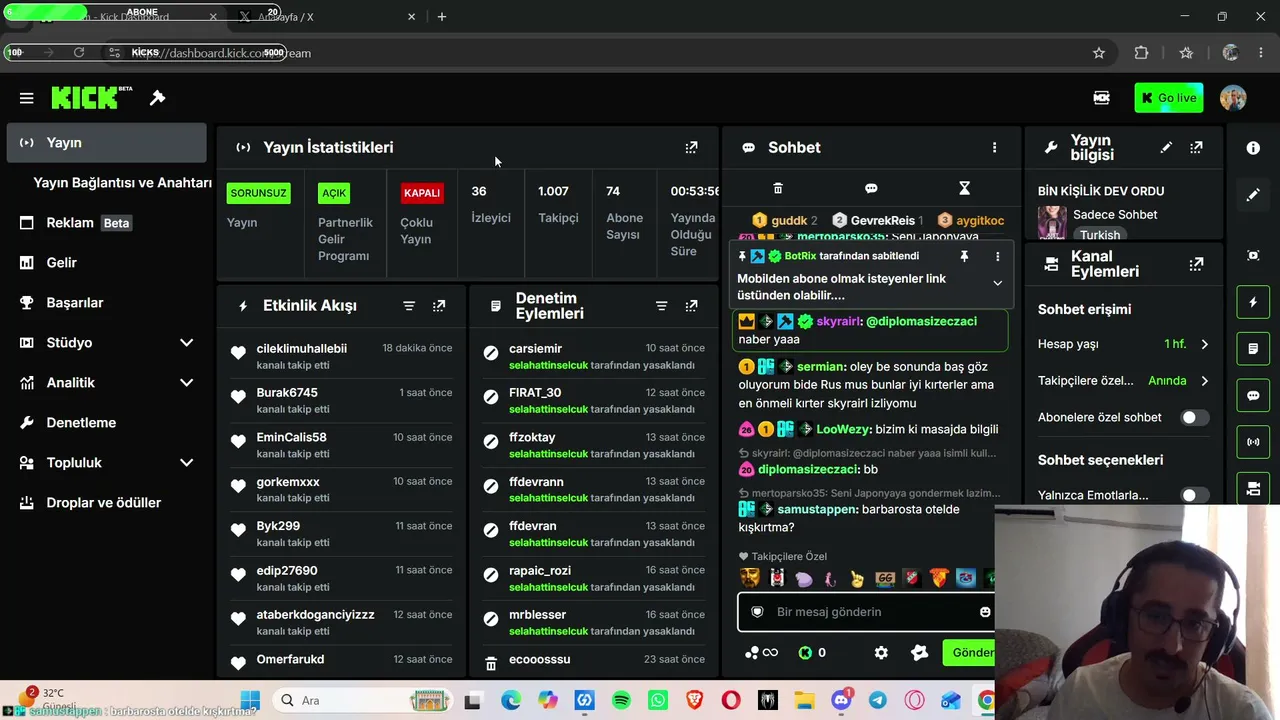Expand the Stüdyo sidebar section
The width and height of the screenshot is (1280, 720).
tap(186, 343)
